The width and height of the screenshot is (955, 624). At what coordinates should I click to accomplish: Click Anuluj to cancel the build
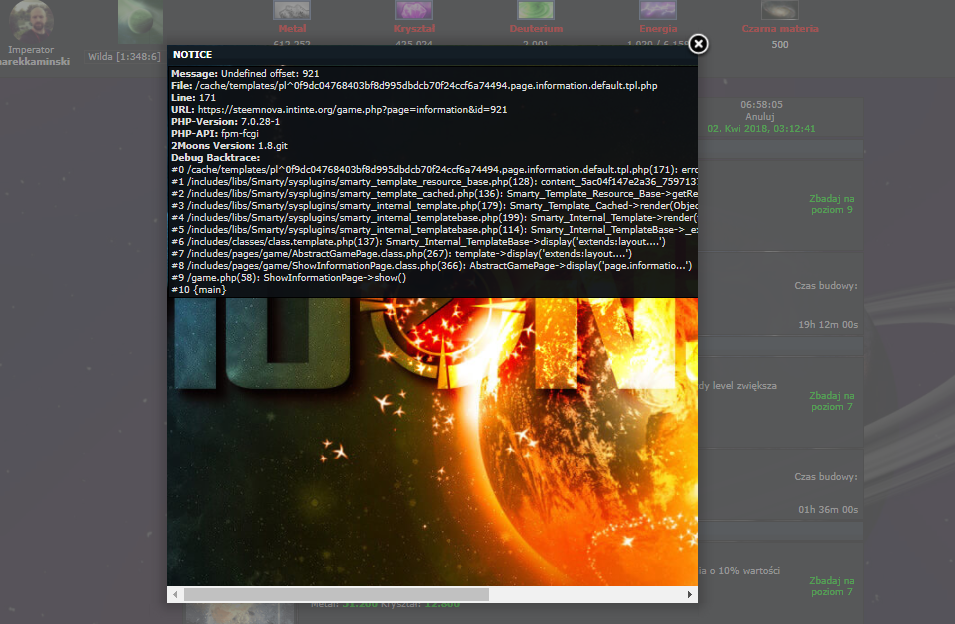point(759,116)
